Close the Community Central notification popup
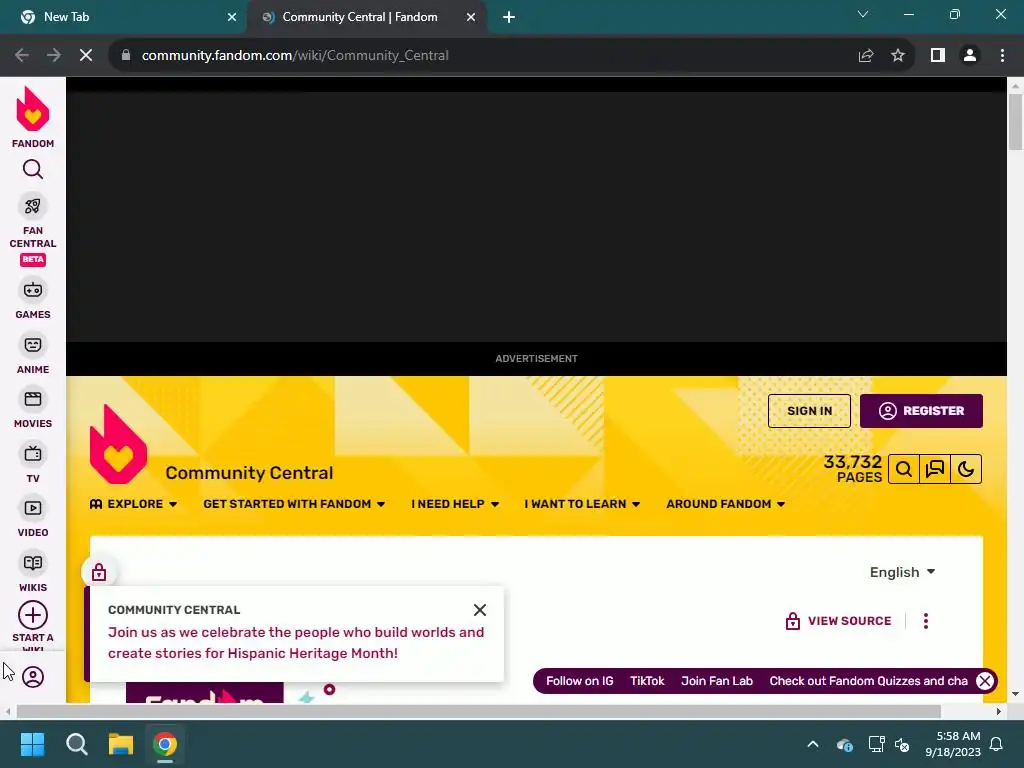 (x=480, y=610)
